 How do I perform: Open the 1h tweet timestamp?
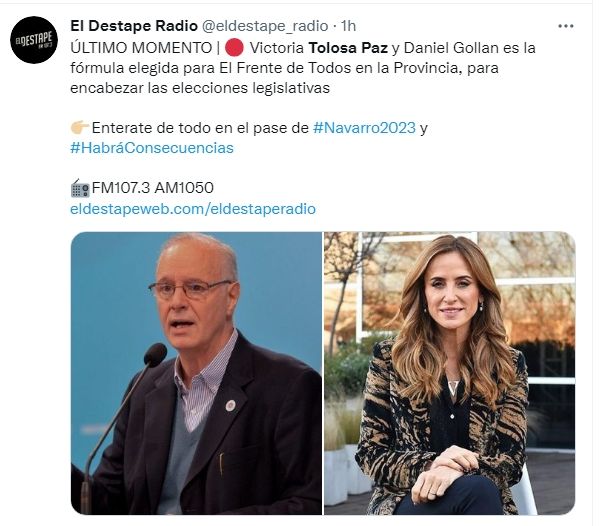click(x=348, y=26)
